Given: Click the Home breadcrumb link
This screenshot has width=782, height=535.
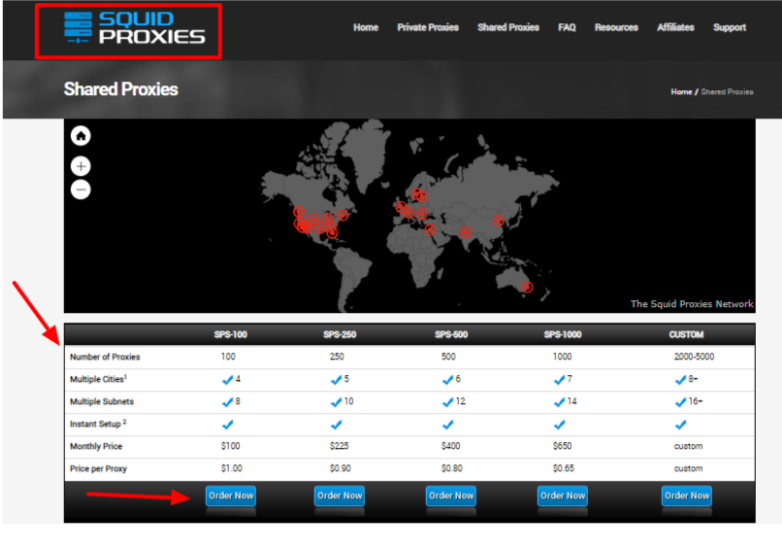Looking at the screenshot, I should point(681,92).
